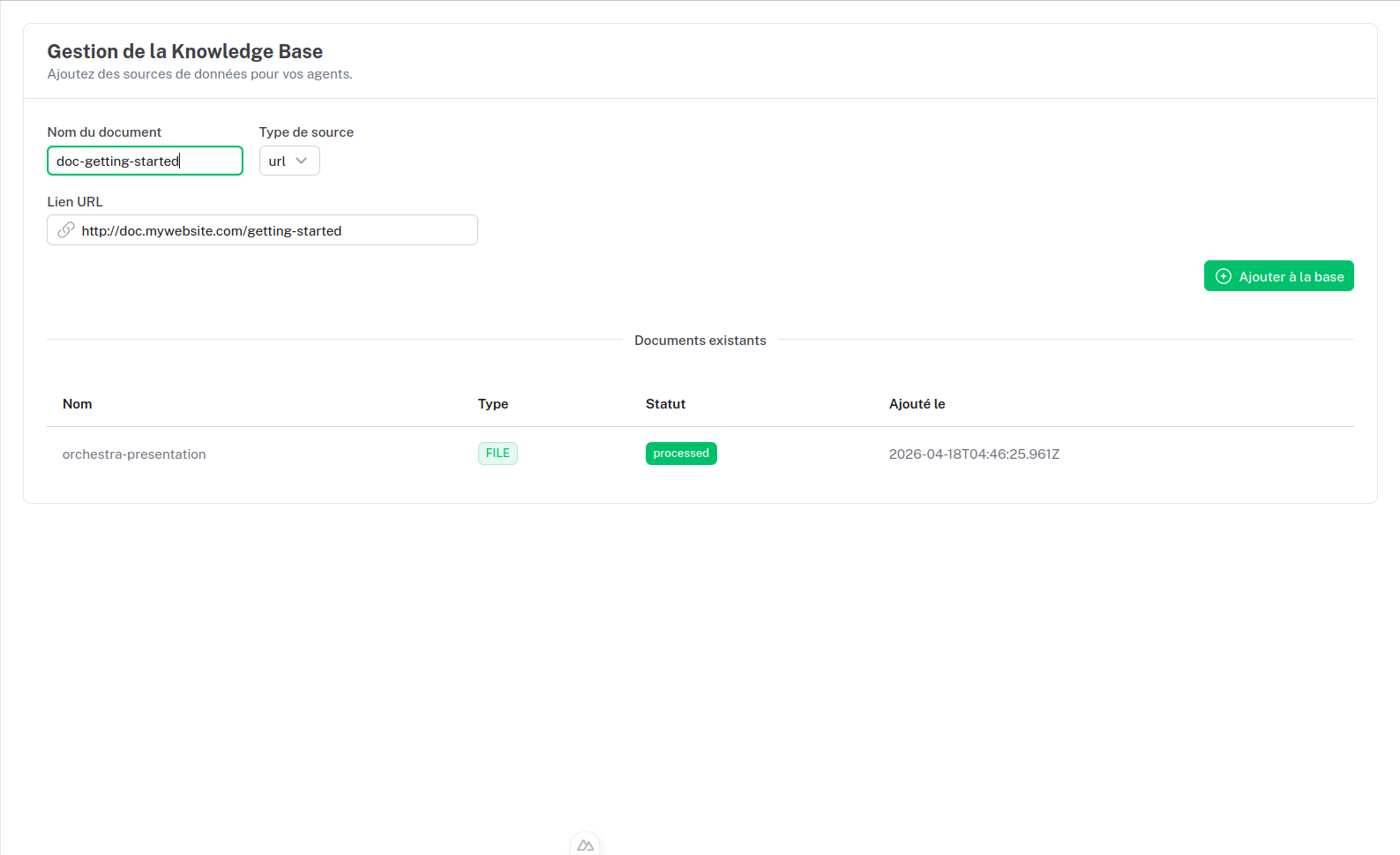Click the FILE type badge
Screen dimensions: 1400x855
498,454
